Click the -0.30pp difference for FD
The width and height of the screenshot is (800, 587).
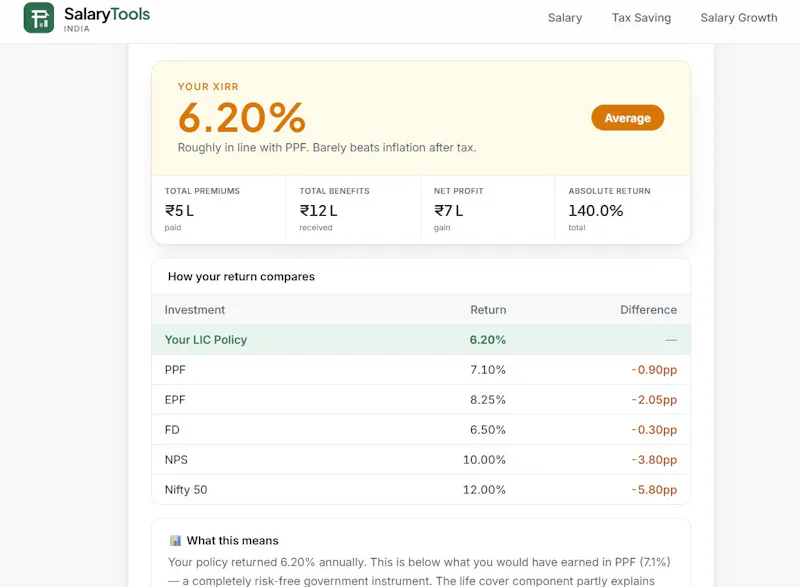pyautogui.click(x=654, y=430)
